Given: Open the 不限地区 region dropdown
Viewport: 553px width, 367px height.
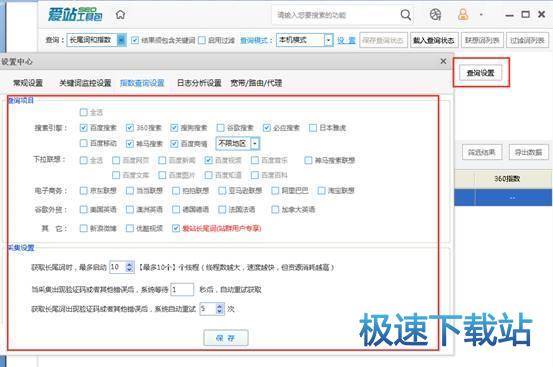Looking at the screenshot, I should (255, 143).
